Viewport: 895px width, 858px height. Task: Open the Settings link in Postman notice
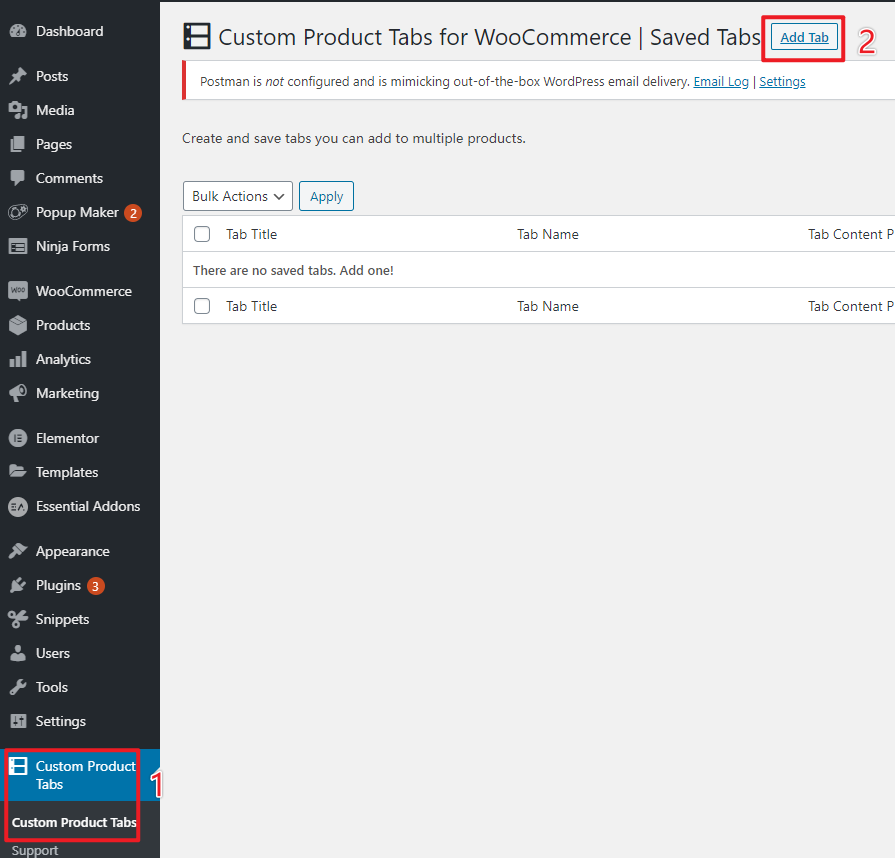point(782,82)
